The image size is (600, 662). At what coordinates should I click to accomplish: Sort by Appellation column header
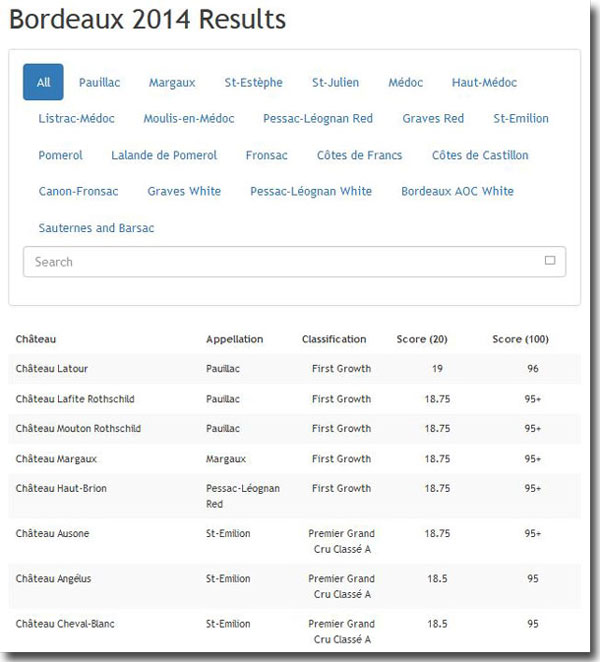click(x=234, y=339)
